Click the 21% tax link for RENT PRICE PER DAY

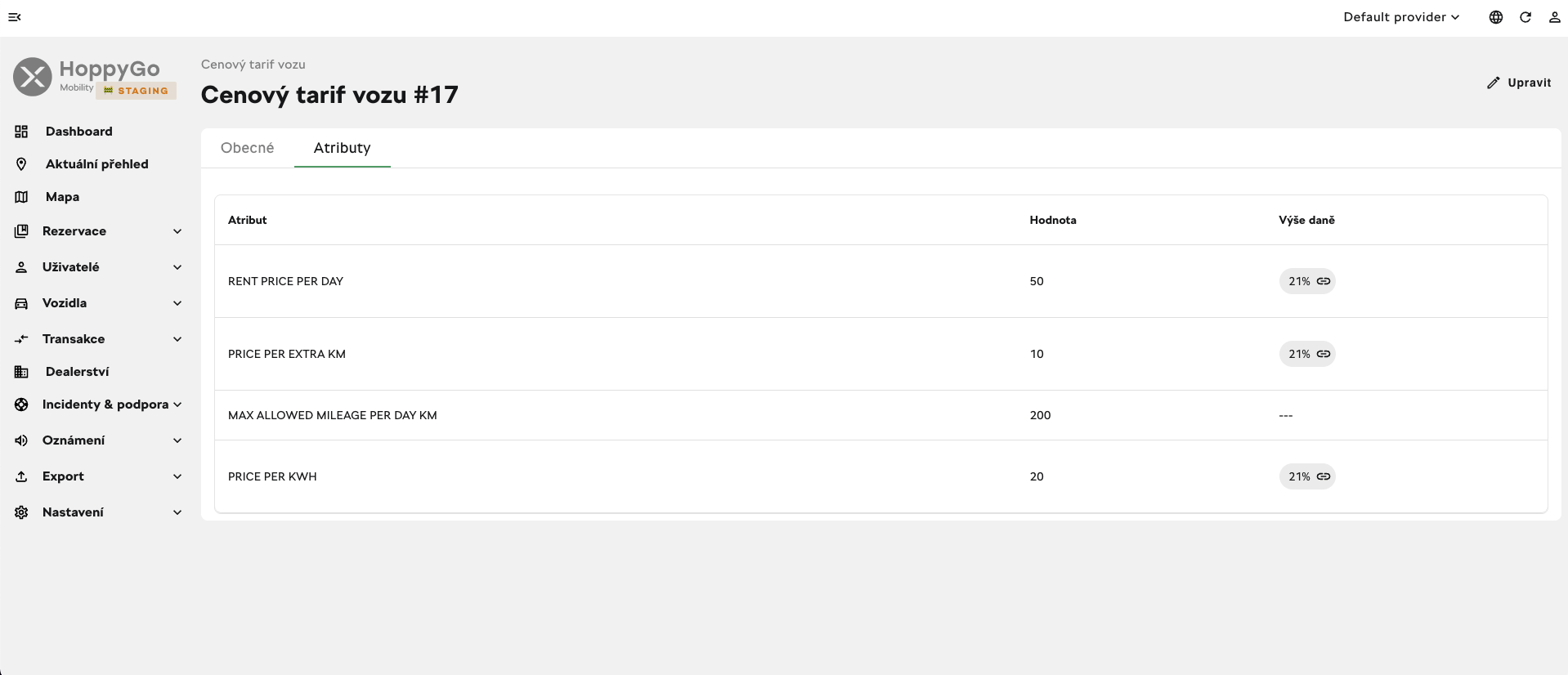(1307, 281)
